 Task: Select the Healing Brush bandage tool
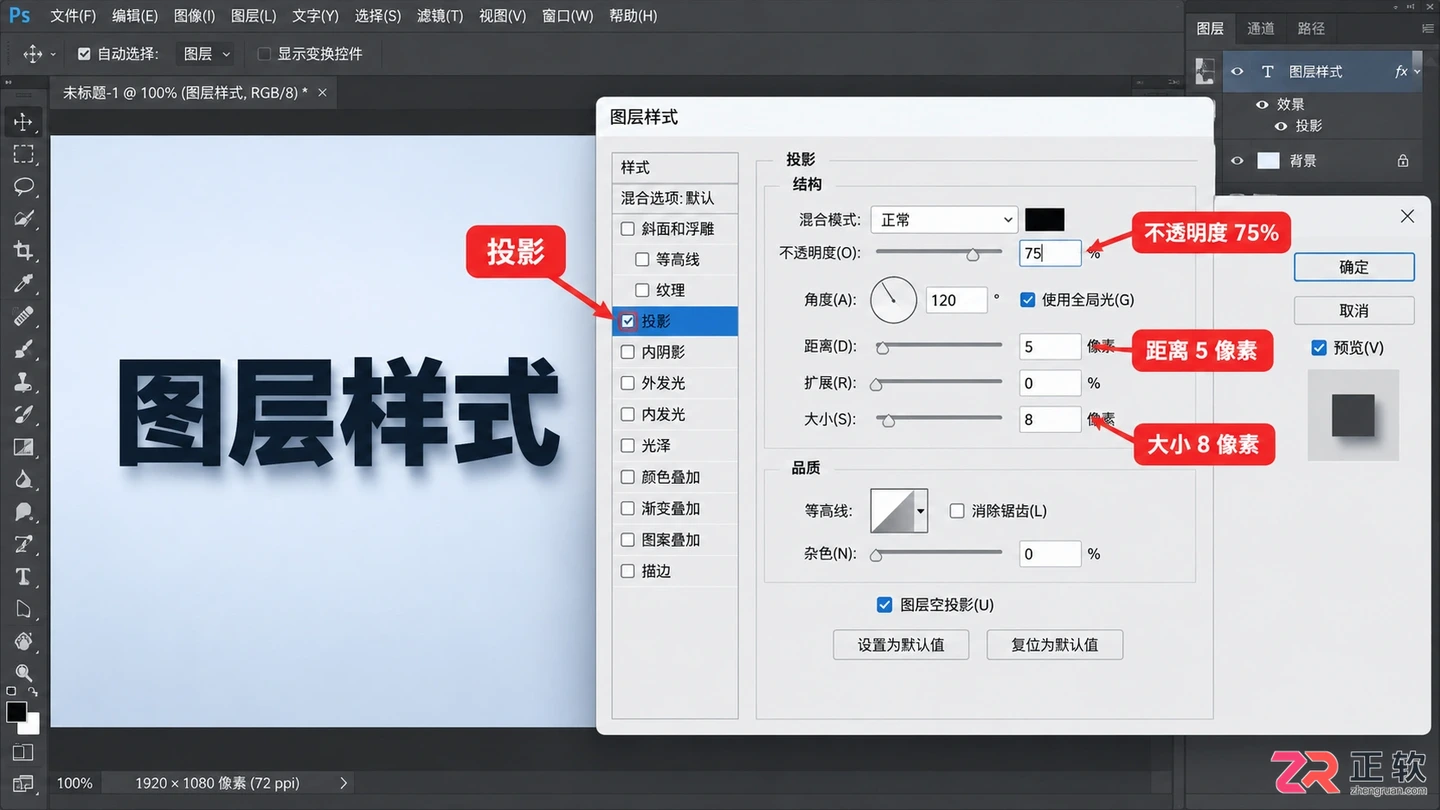coord(23,317)
